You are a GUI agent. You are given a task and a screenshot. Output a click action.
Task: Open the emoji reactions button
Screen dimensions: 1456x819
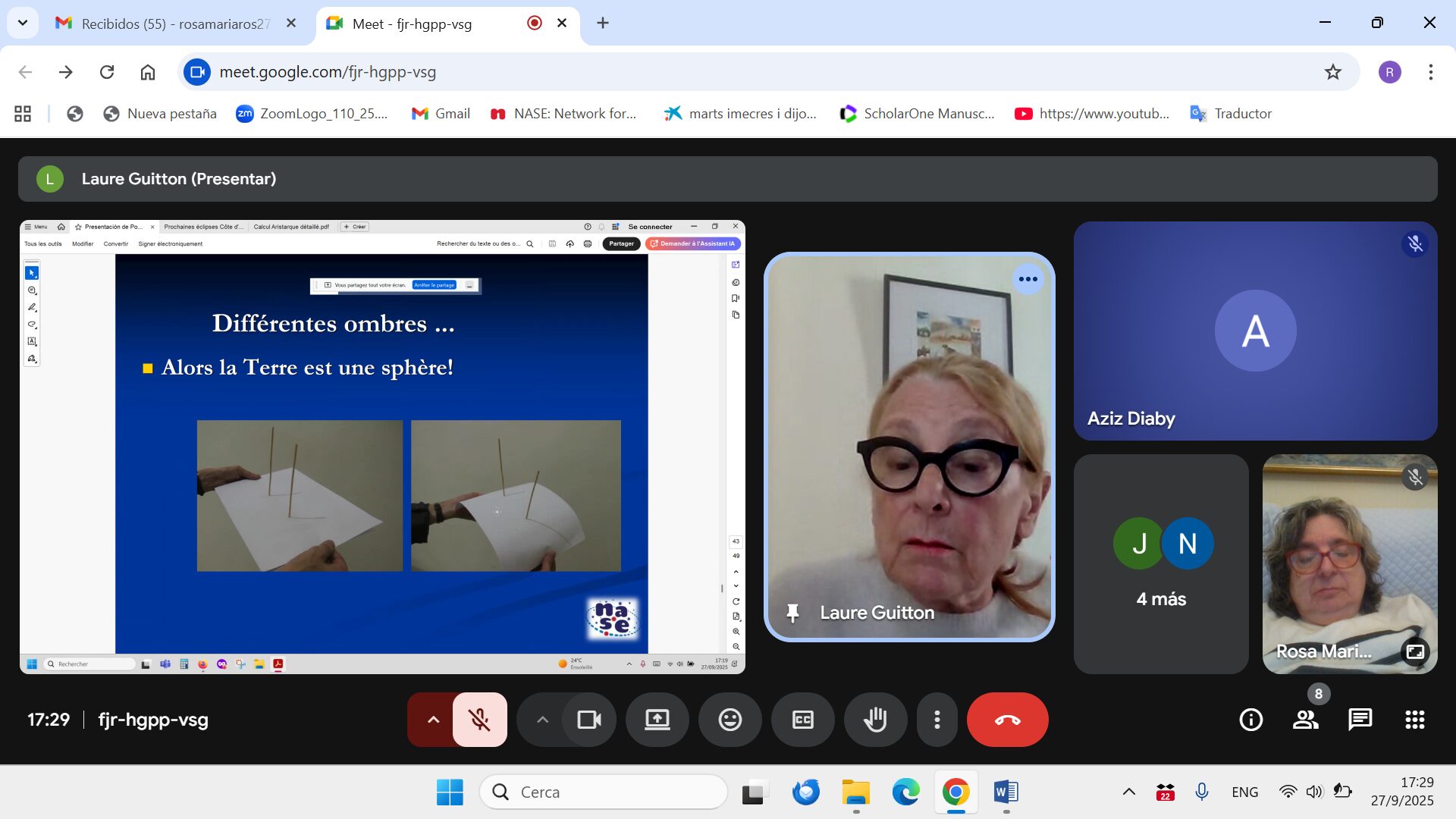coord(730,719)
